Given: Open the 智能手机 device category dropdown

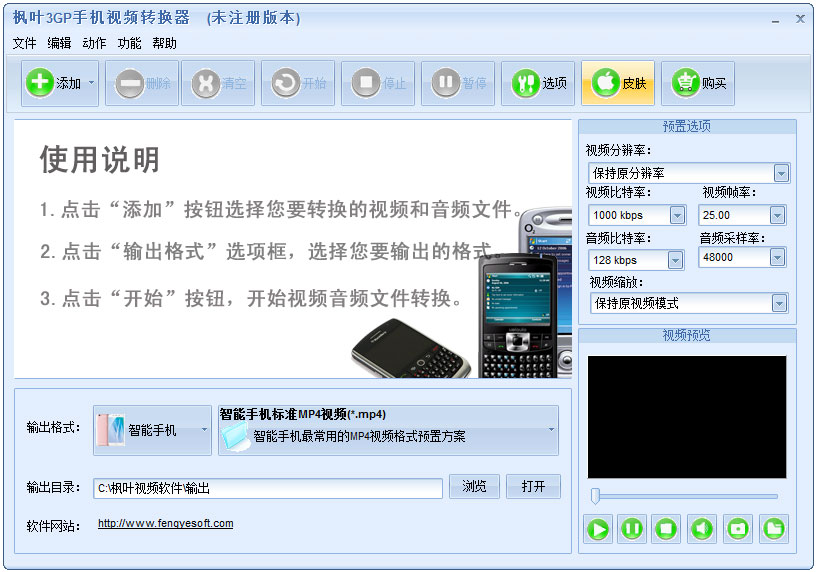Looking at the screenshot, I should (152, 430).
